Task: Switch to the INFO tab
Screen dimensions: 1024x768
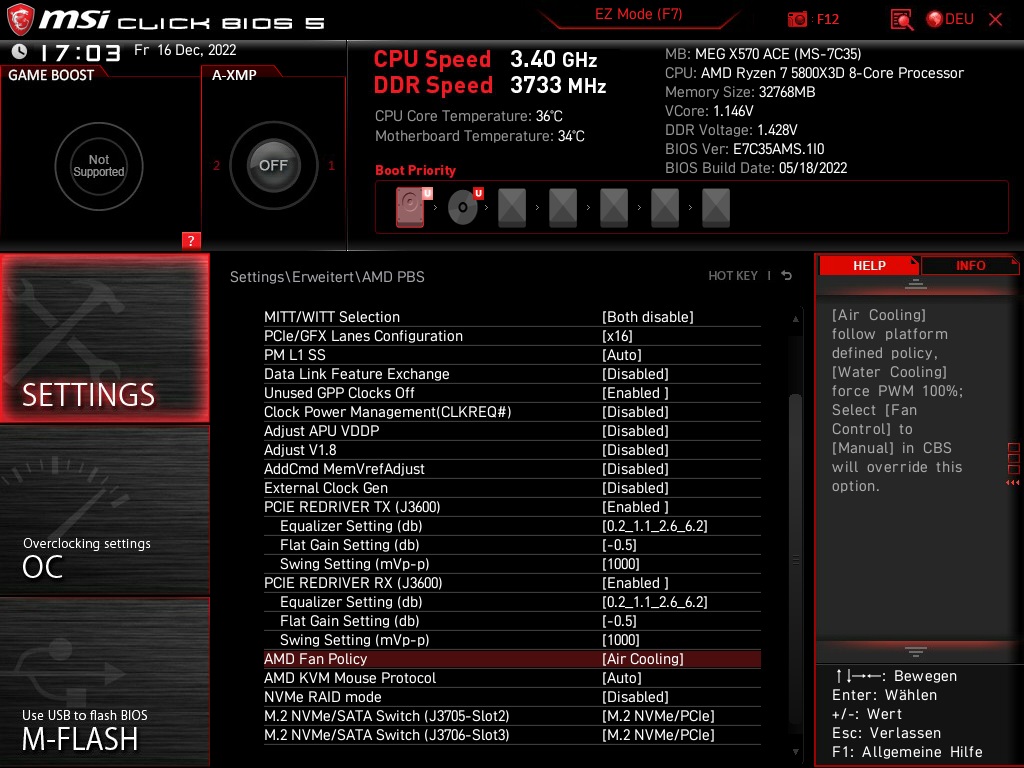Action: tap(970, 266)
